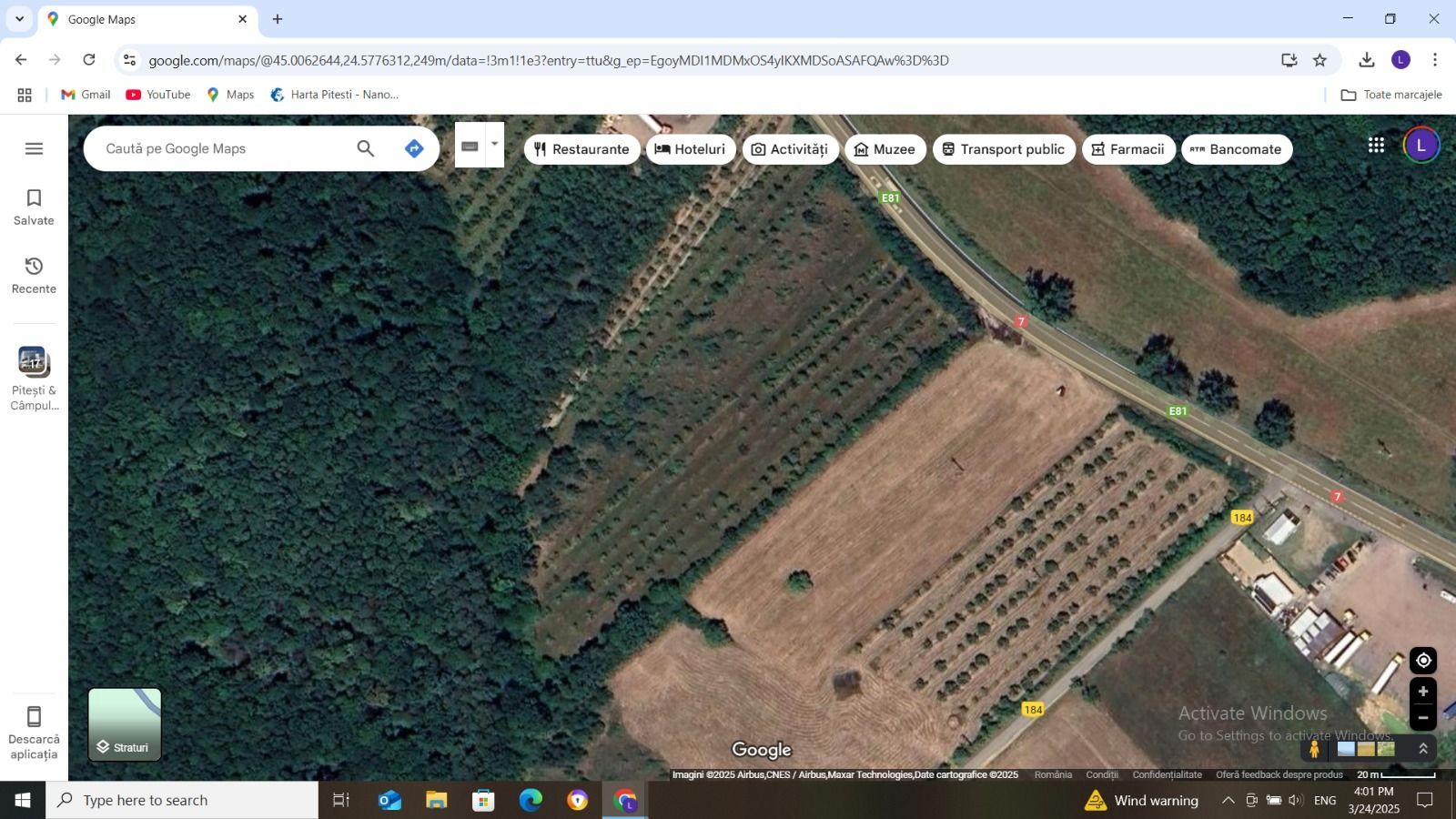Open the input method dropdown arrow

click(x=494, y=145)
